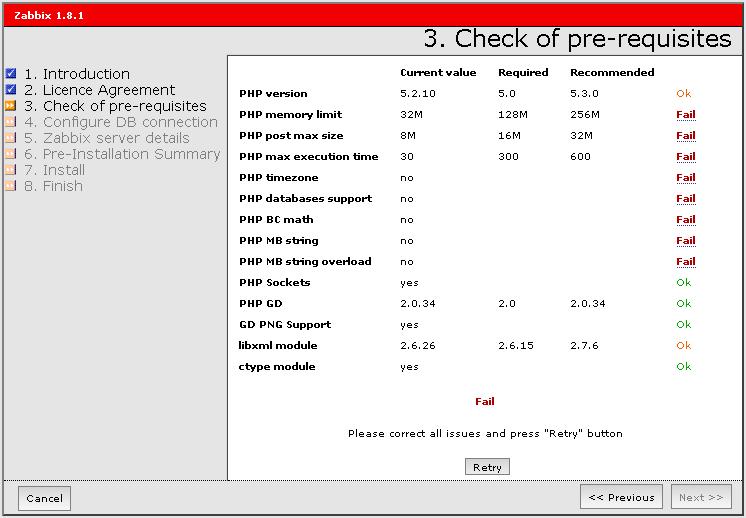
Task: Click the checkmark icon beside Licence Agreement
Action: (x=11, y=90)
